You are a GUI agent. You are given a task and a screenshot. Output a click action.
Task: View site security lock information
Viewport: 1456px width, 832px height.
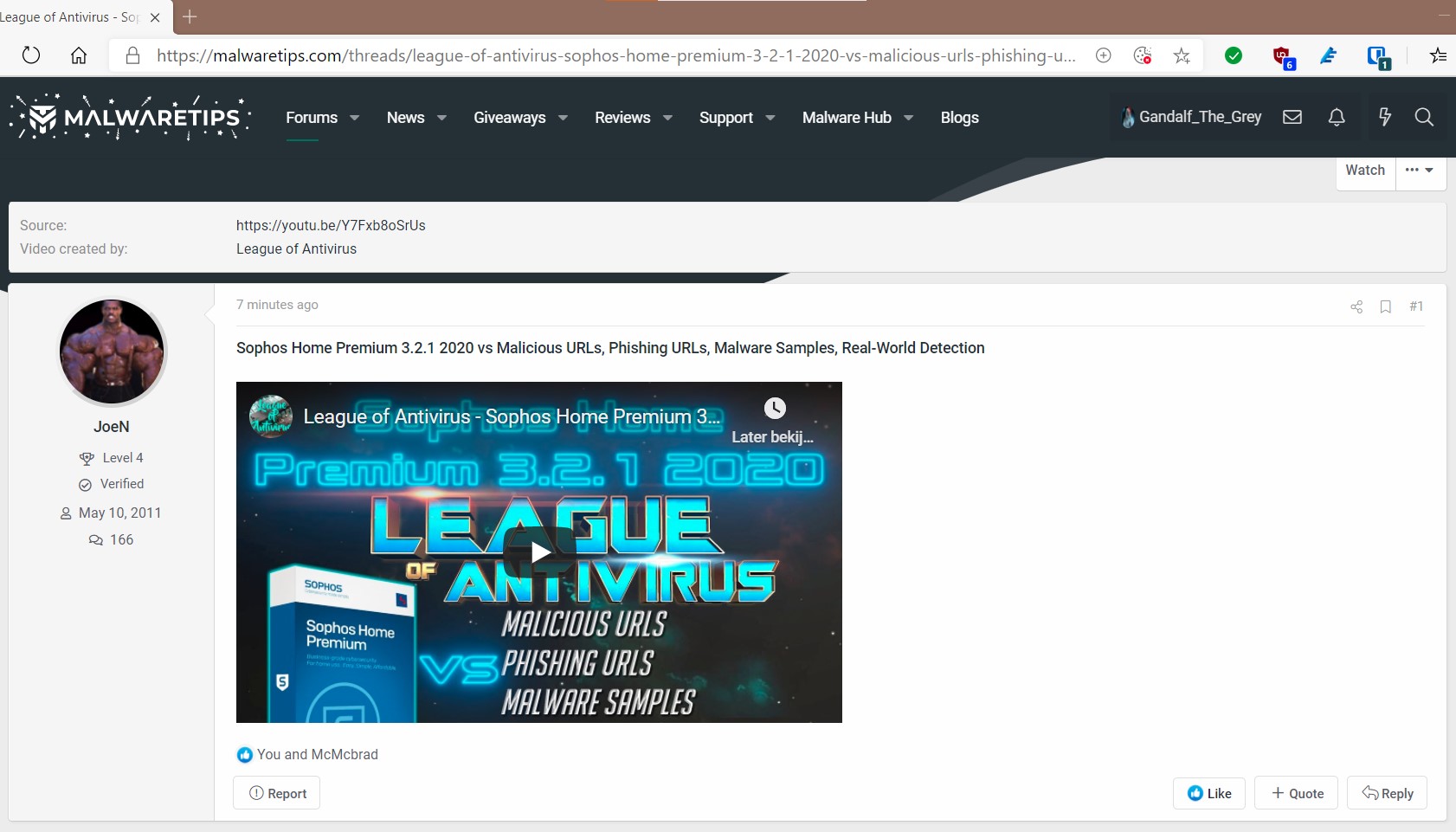[132, 55]
